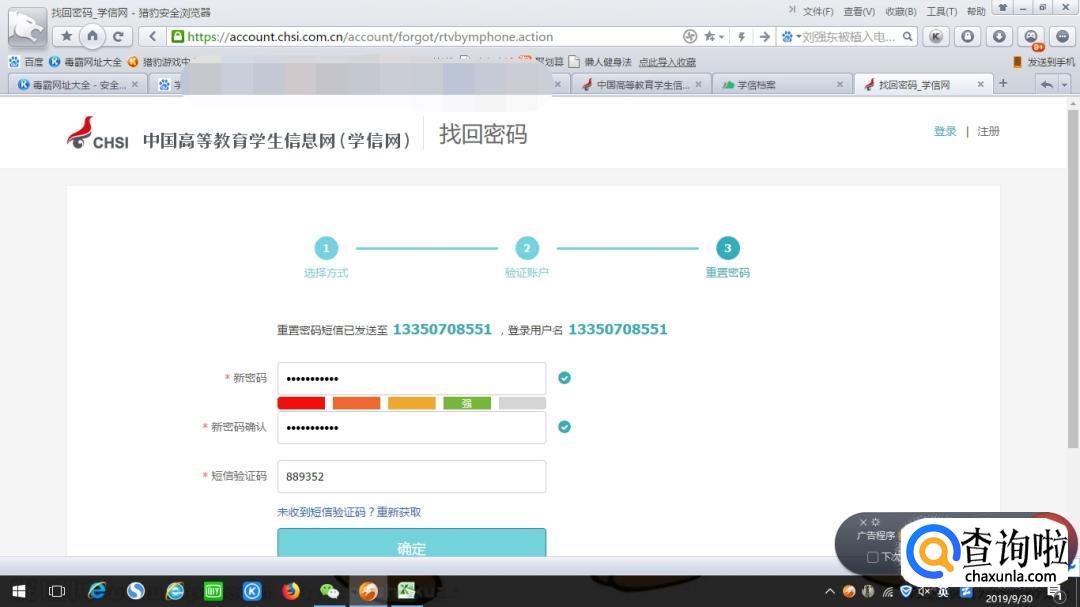Launch Internet Explorer from taskbar
This screenshot has height=607, width=1080.
[x=96, y=591]
